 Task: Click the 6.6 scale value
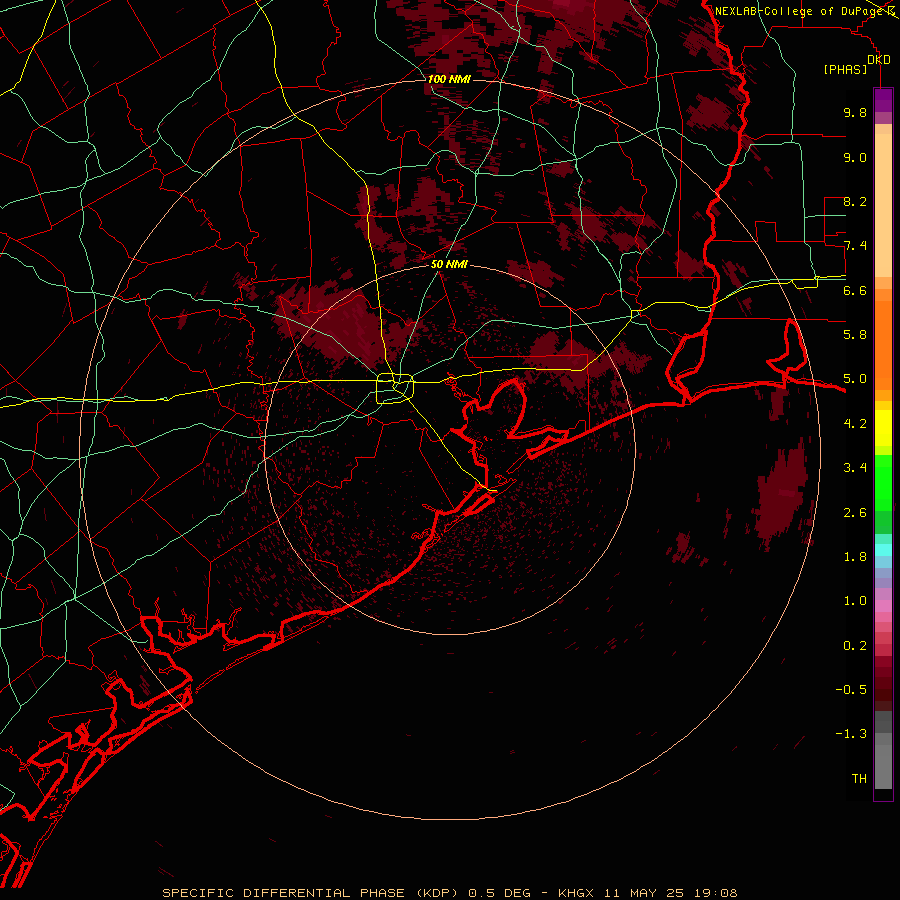[855, 290]
